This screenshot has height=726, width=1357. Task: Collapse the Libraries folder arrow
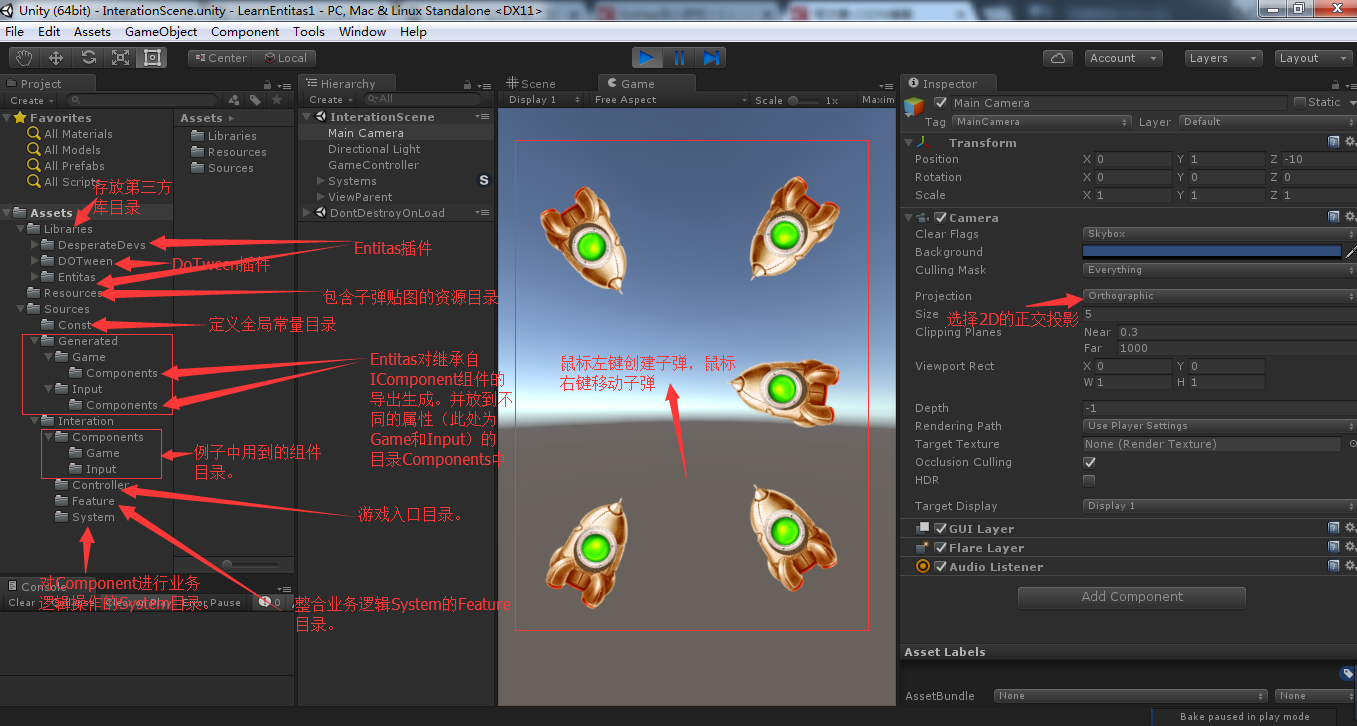coord(21,229)
